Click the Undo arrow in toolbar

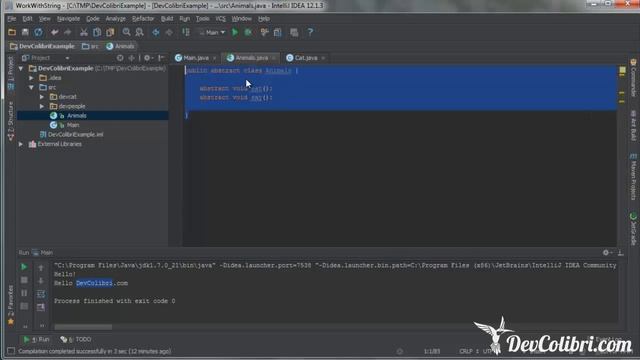click(x=54, y=32)
